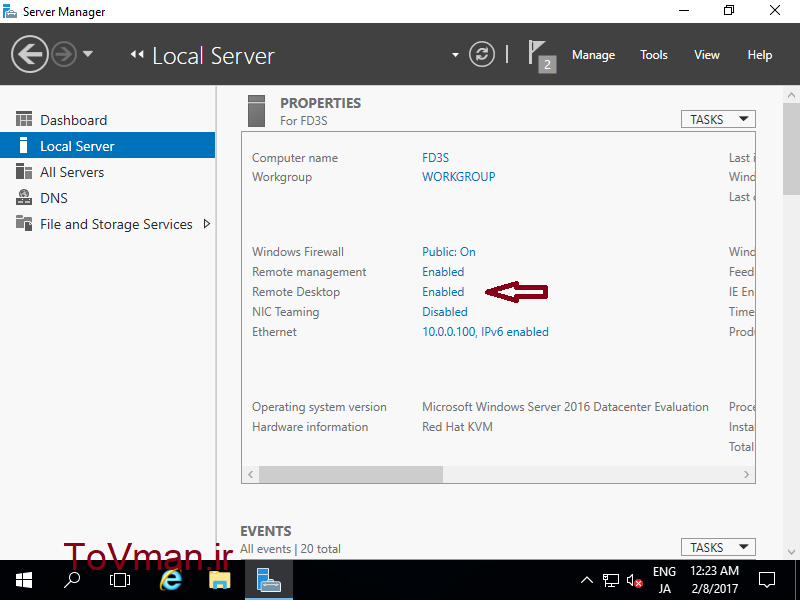The image size is (800, 600).
Task: Click the properties scroll-left arrow
Action: click(x=251, y=474)
